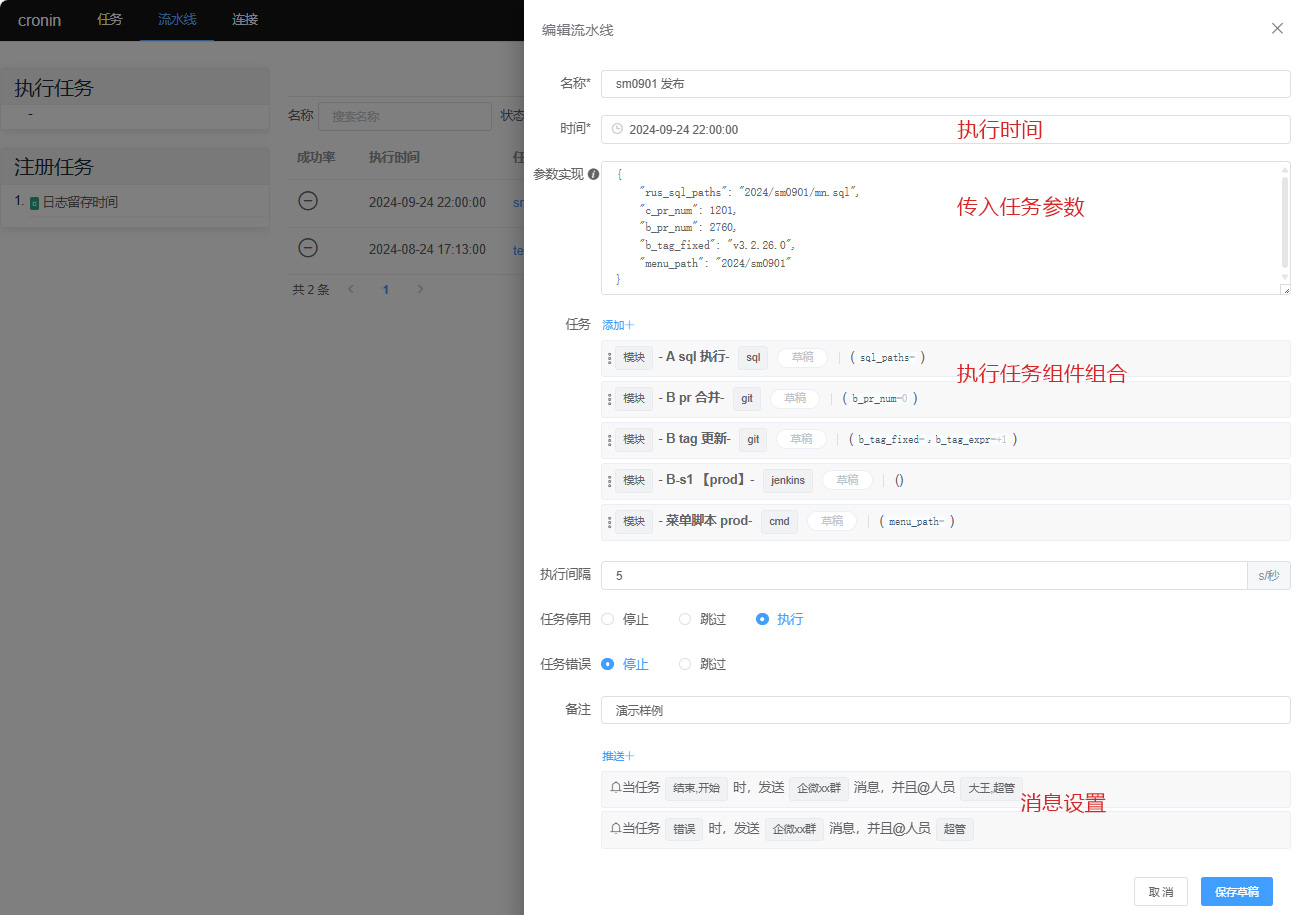
Task: Click the status icon of the 2024-09-24 22:00:00 row
Action: click(x=308, y=201)
